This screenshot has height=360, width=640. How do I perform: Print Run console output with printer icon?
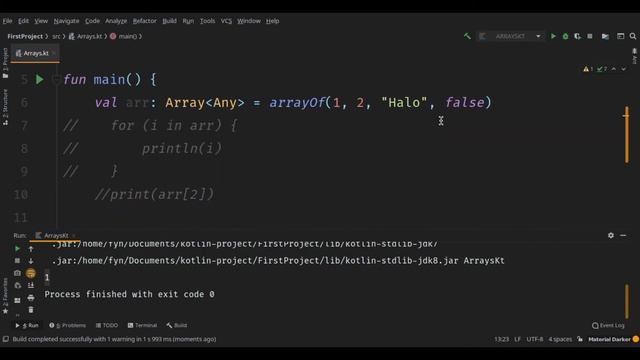click(31, 298)
